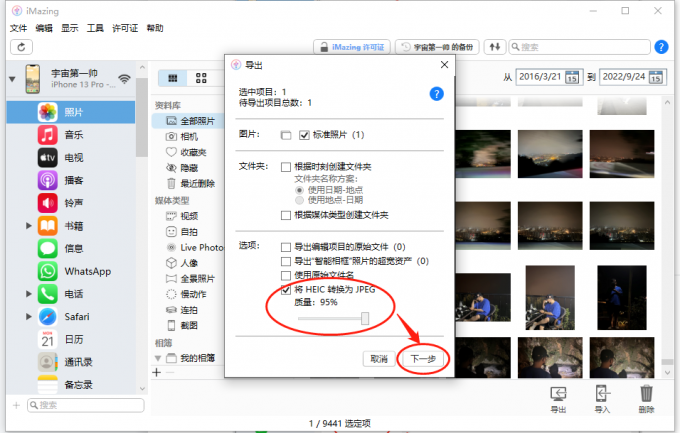
Task: Click the add album plus icon
Action: (x=157, y=372)
